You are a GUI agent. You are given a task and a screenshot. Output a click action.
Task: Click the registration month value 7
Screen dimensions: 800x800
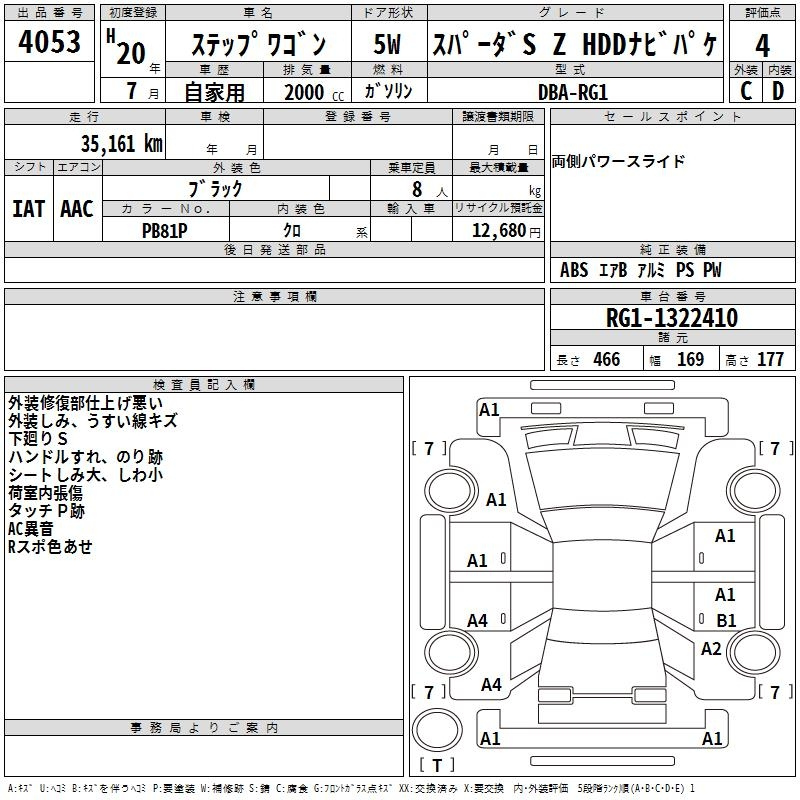(132, 91)
